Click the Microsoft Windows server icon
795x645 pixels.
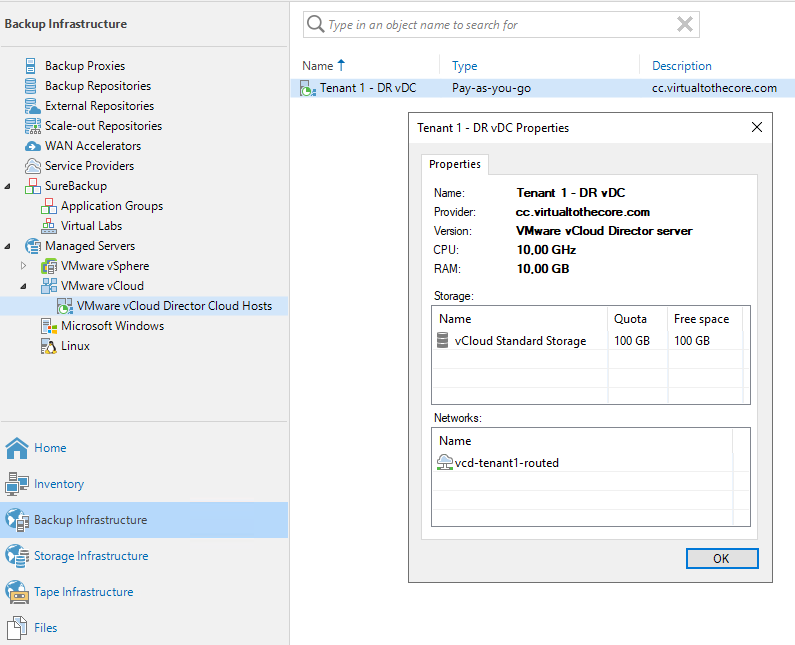click(x=49, y=326)
